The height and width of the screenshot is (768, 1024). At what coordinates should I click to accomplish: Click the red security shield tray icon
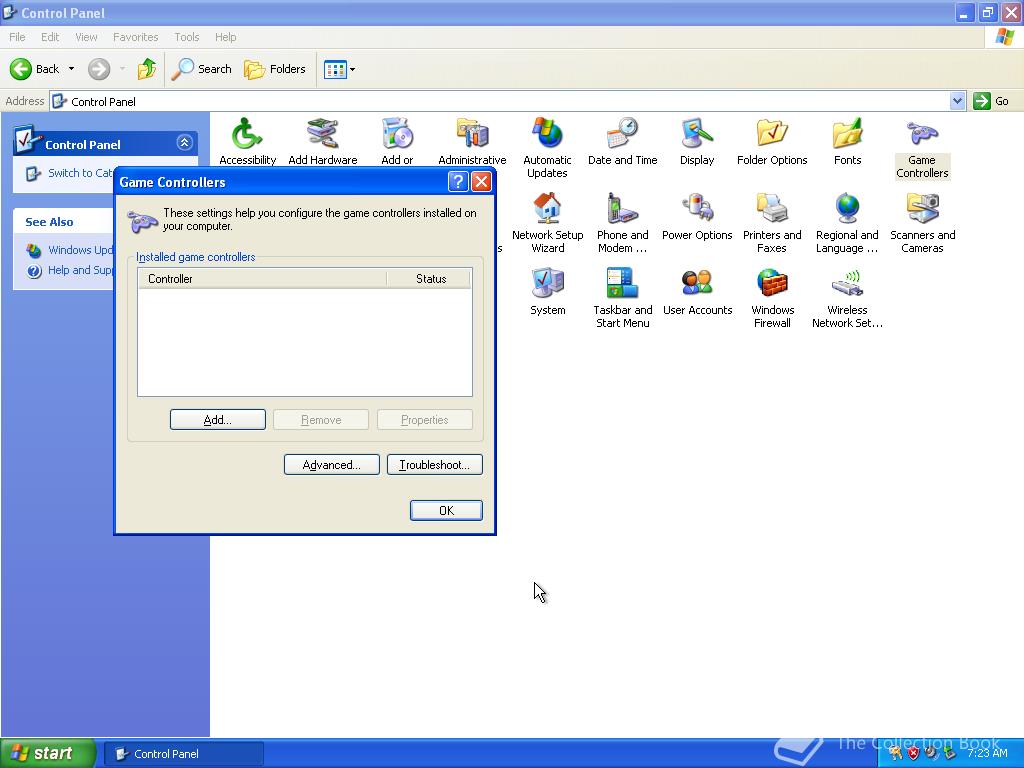click(914, 753)
